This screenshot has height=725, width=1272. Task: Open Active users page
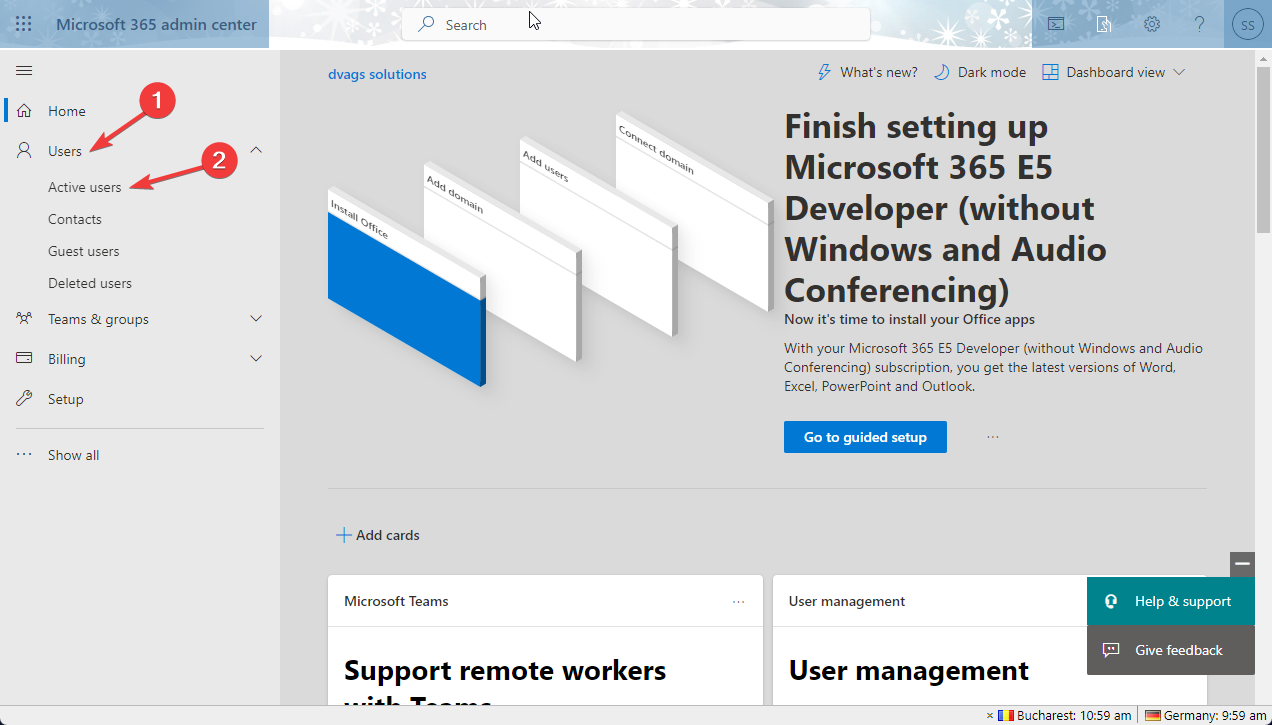click(x=85, y=187)
